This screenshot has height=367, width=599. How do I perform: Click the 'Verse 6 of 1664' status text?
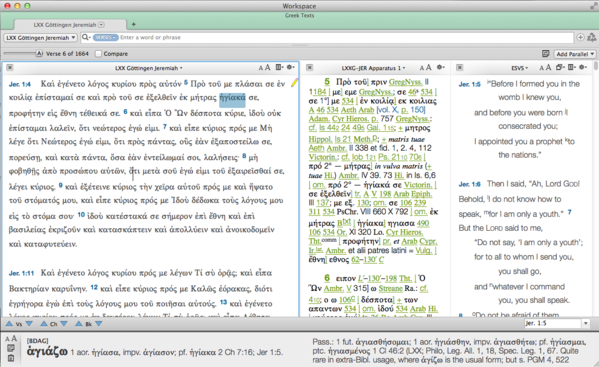pyautogui.click(x=67, y=54)
